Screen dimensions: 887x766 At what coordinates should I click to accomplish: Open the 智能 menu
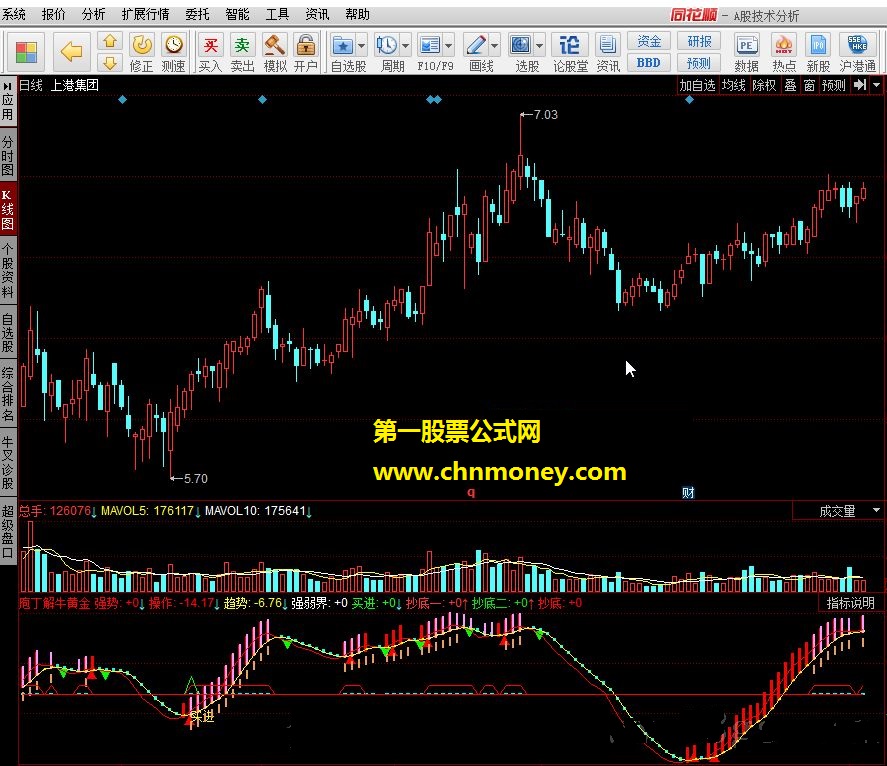pos(237,14)
